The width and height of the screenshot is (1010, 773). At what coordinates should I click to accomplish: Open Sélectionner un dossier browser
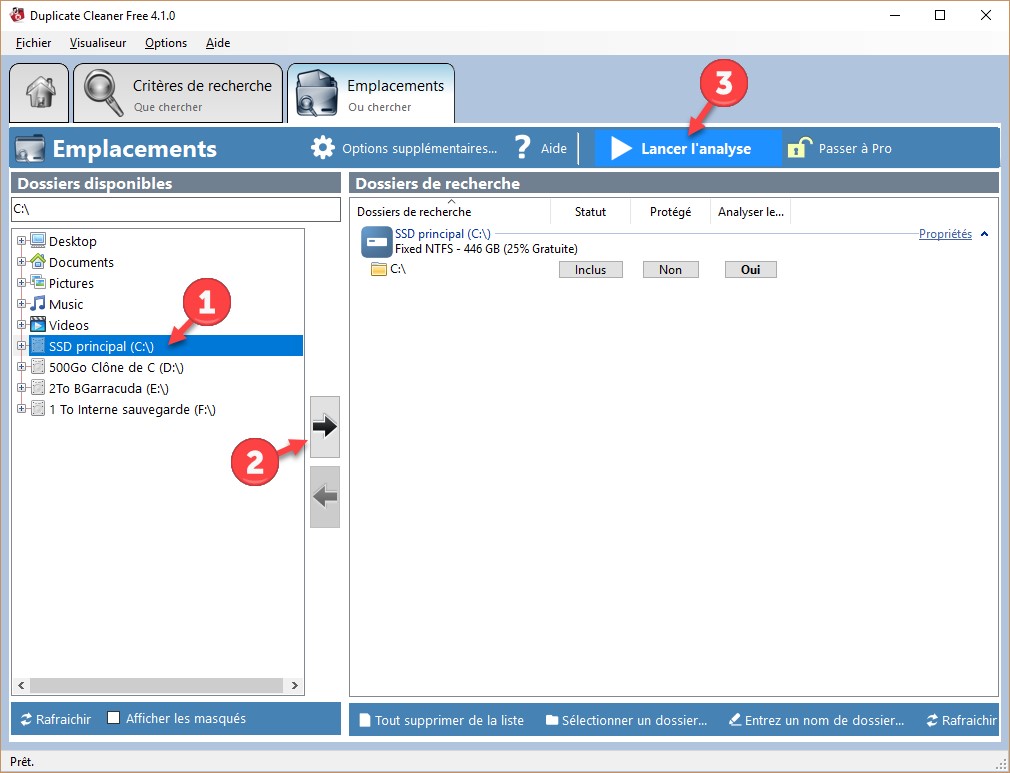point(626,720)
